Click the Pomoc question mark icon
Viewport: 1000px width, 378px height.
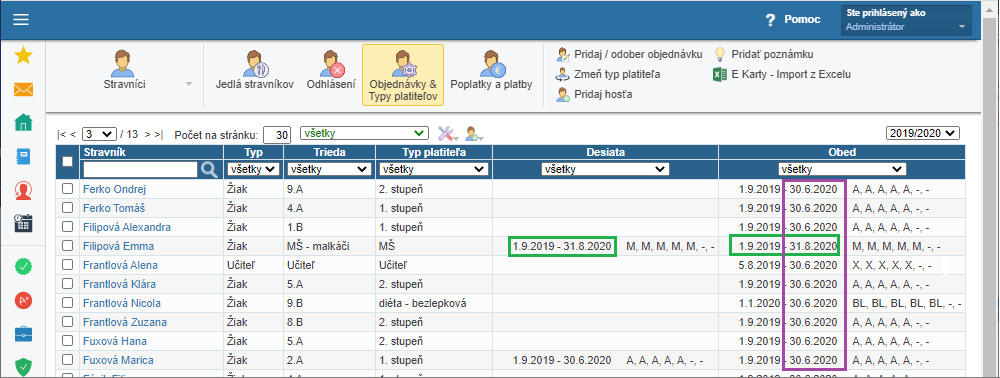770,20
